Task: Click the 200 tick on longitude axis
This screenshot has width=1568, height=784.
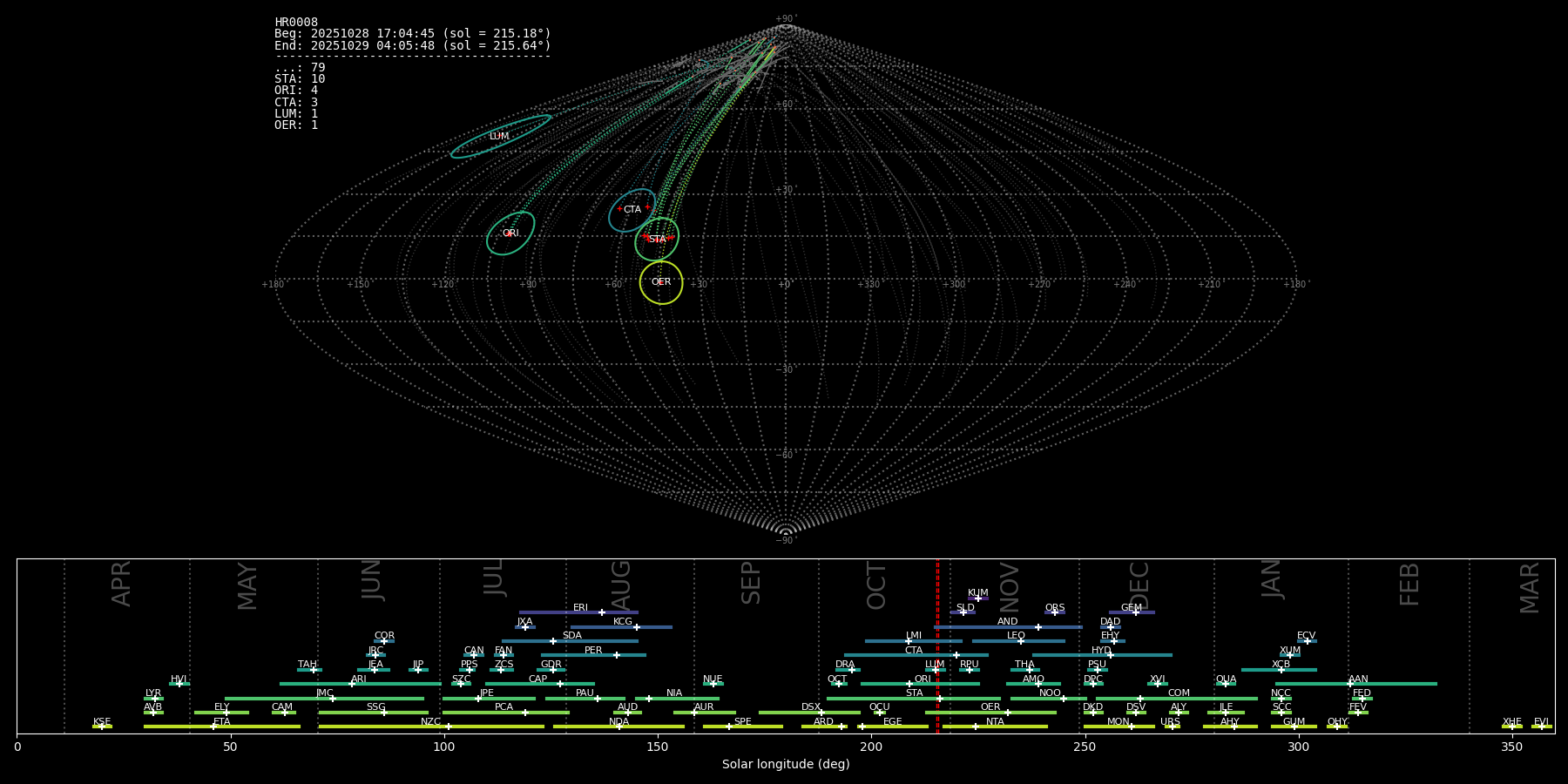Action: pyautogui.click(x=871, y=747)
